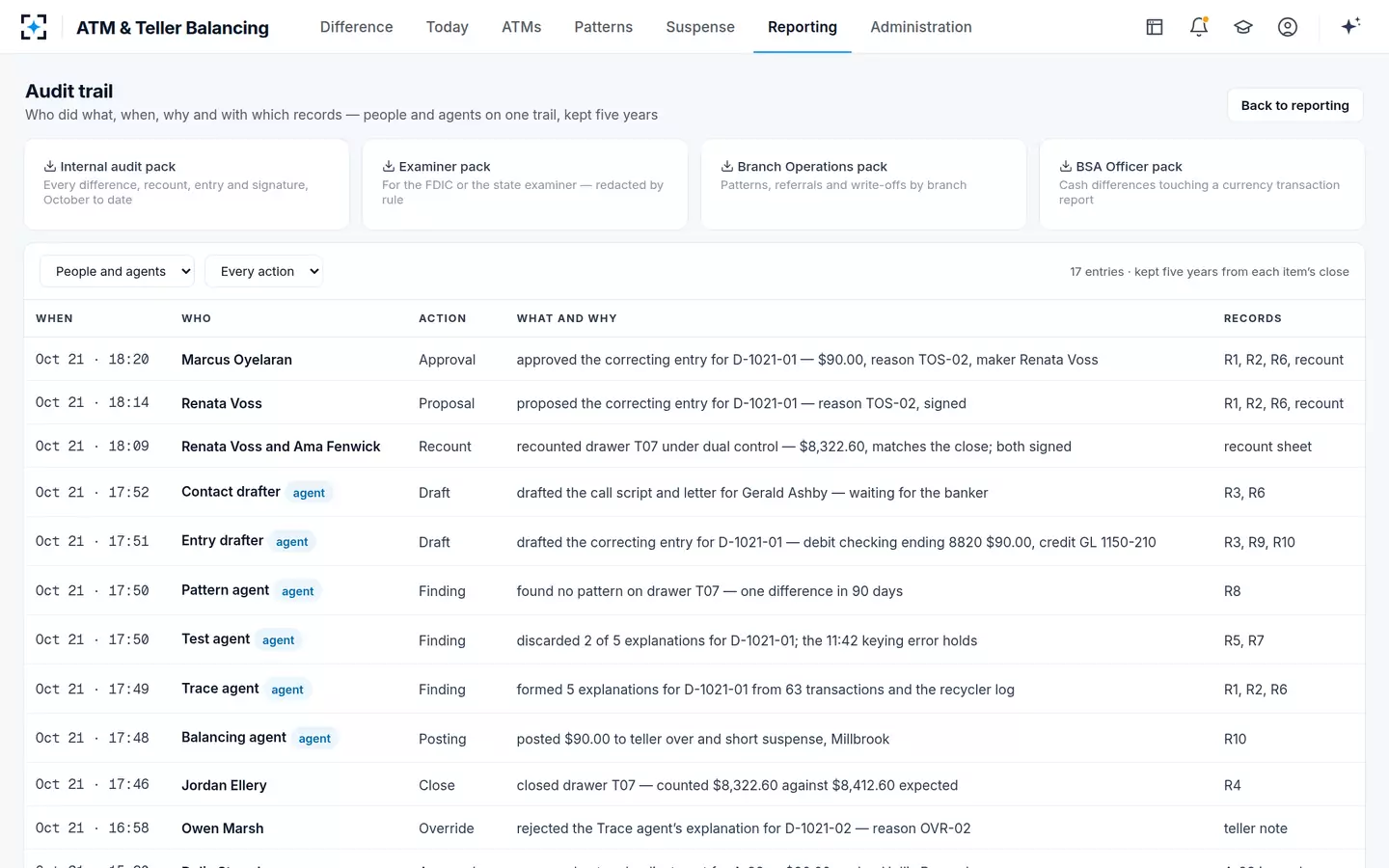The width and height of the screenshot is (1389, 868).
Task: Click the 'What and Why' column header
Action: pos(566,318)
